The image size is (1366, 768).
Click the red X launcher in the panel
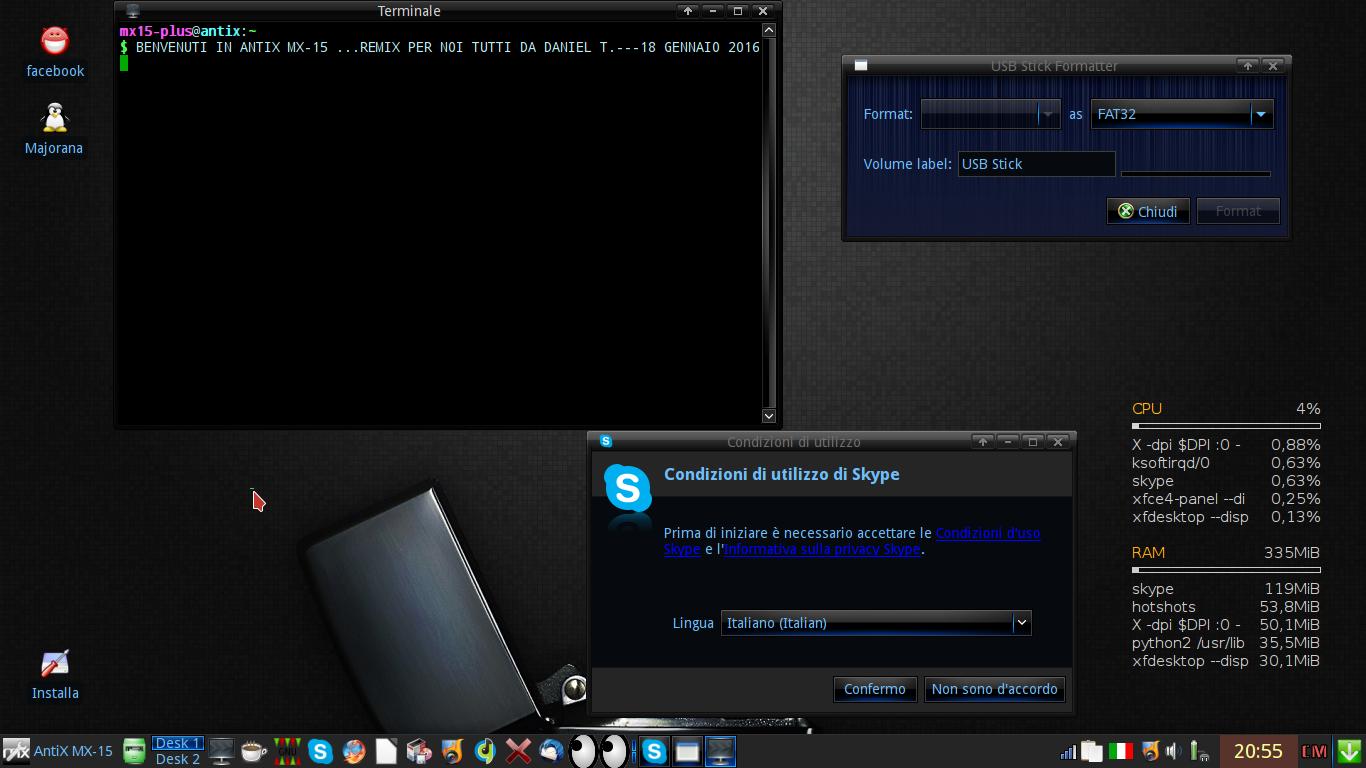click(518, 751)
